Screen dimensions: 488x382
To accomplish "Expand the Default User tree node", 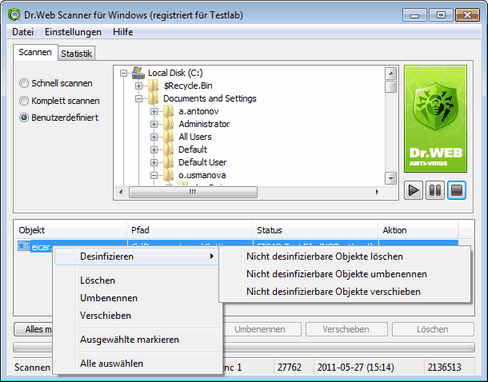I will (x=154, y=163).
